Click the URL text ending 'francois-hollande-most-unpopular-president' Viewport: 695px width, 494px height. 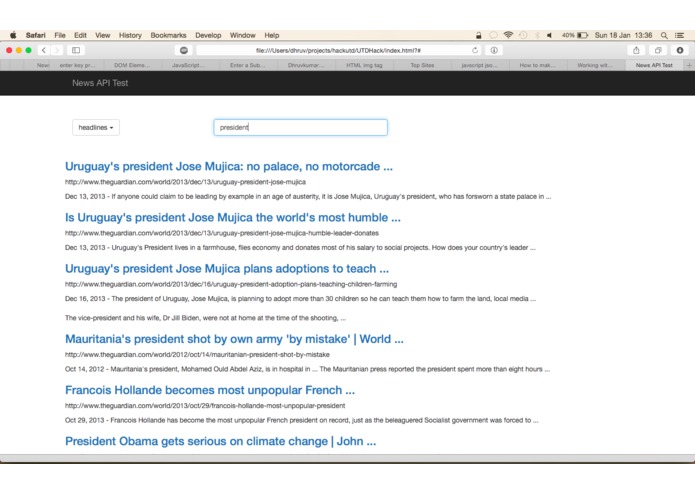(205, 405)
